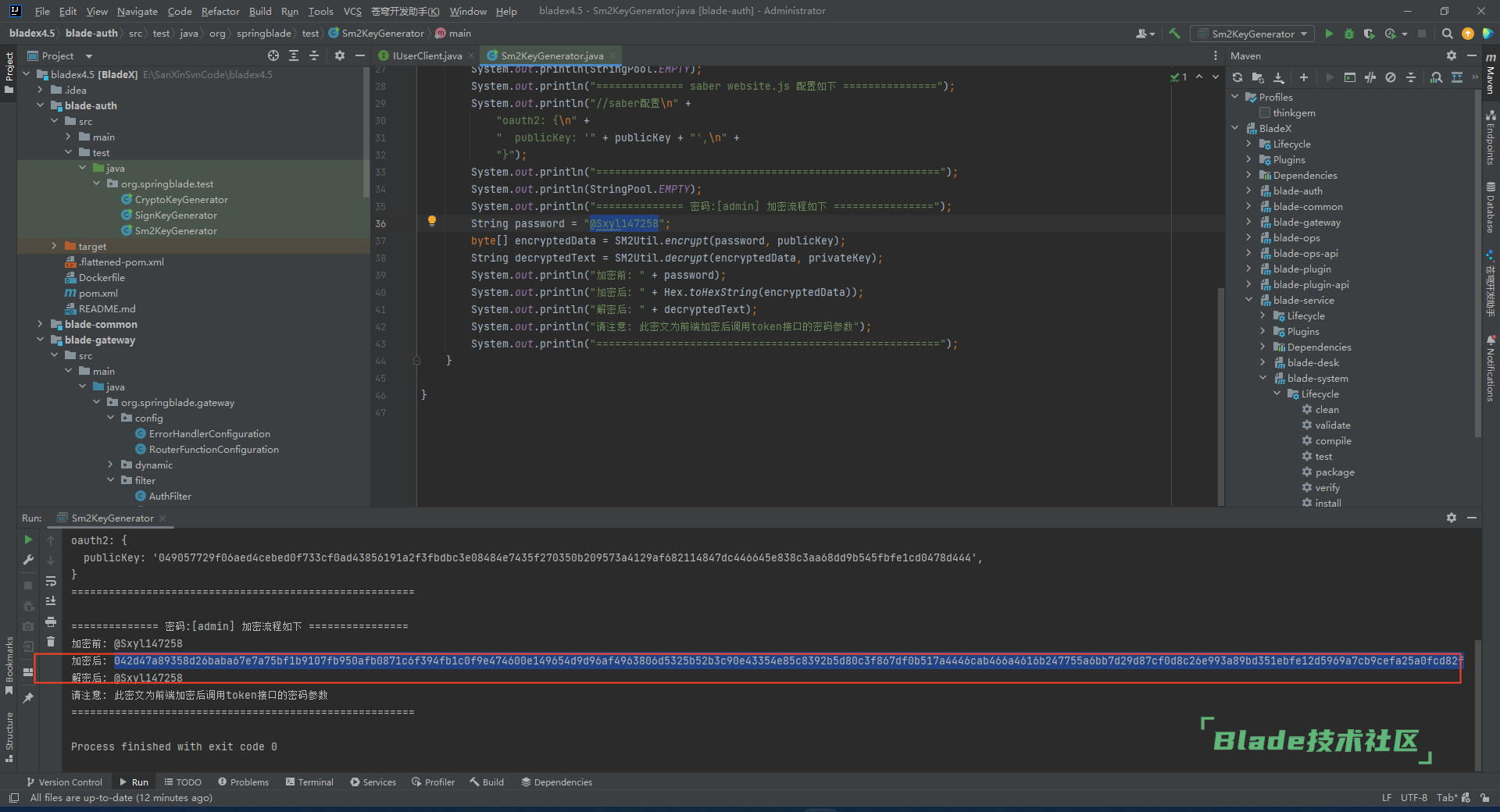The width and height of the screenshot is (1500, 812).
Task: Go to next highlighted problem arrow
Action: tap(1215, 77)
